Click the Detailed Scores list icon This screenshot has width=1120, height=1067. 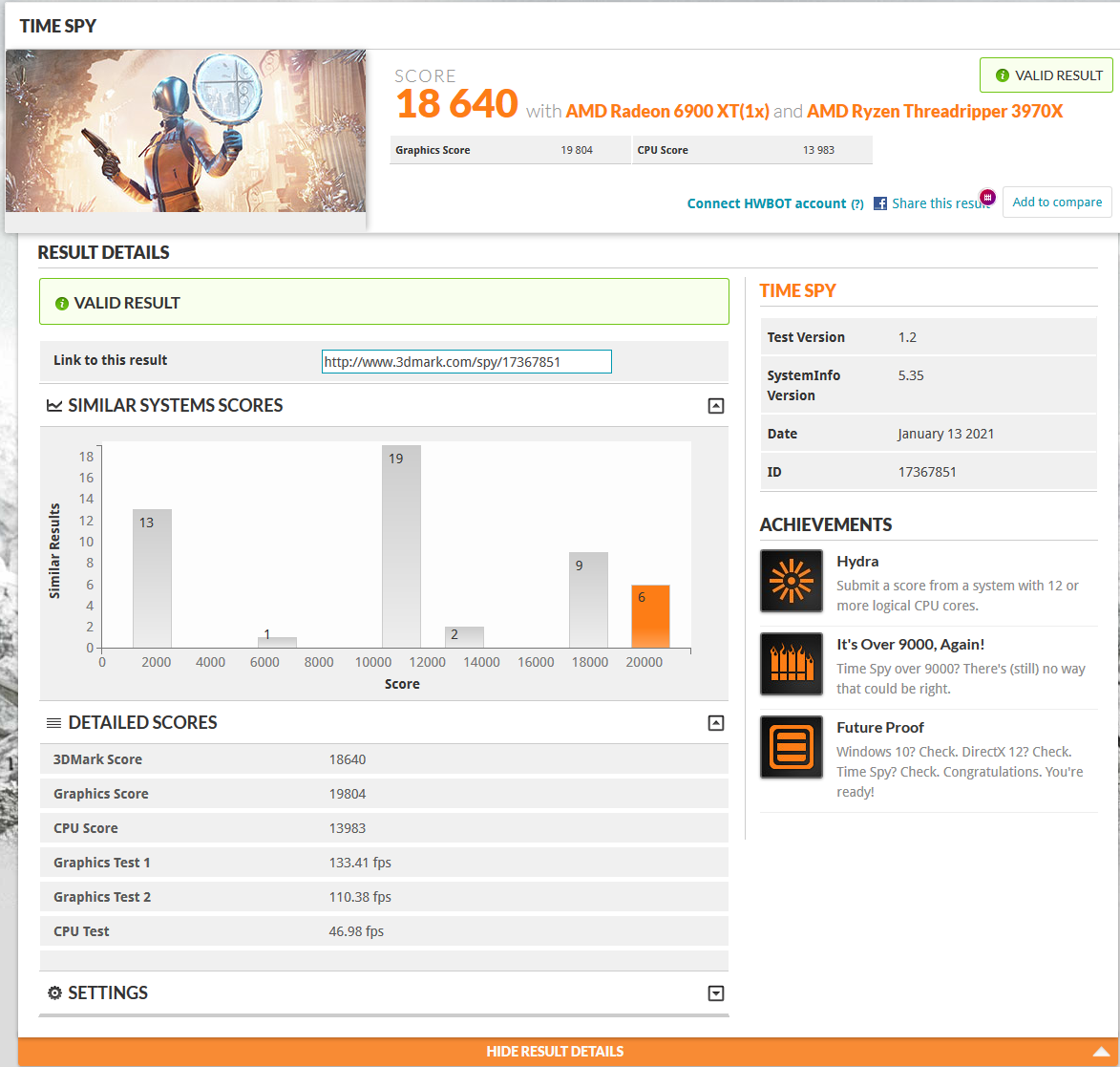tap(53, 722)
